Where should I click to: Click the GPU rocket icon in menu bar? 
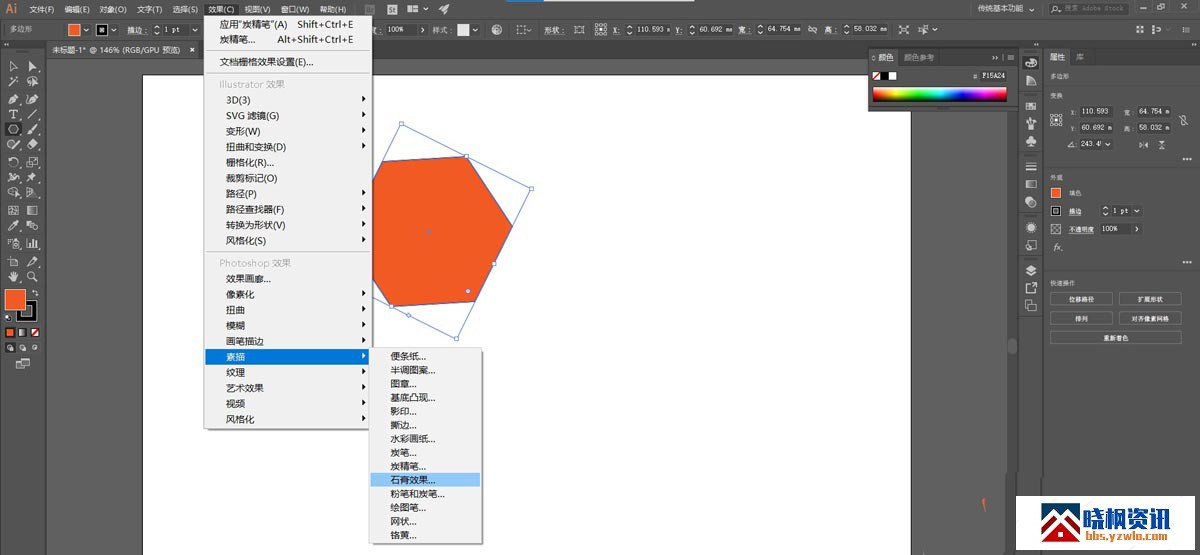click(x=444, y=9)
